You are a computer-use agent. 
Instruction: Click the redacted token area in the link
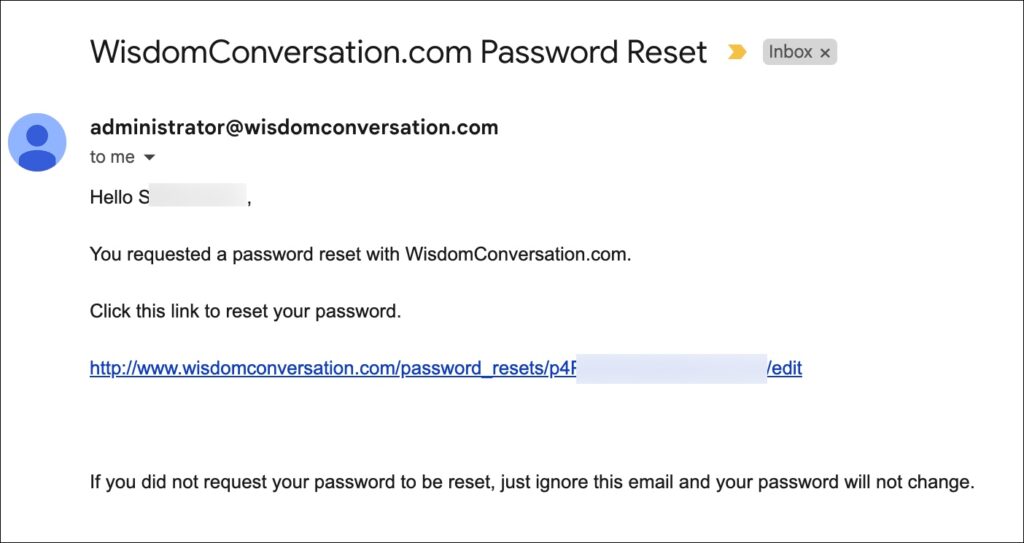671,369
